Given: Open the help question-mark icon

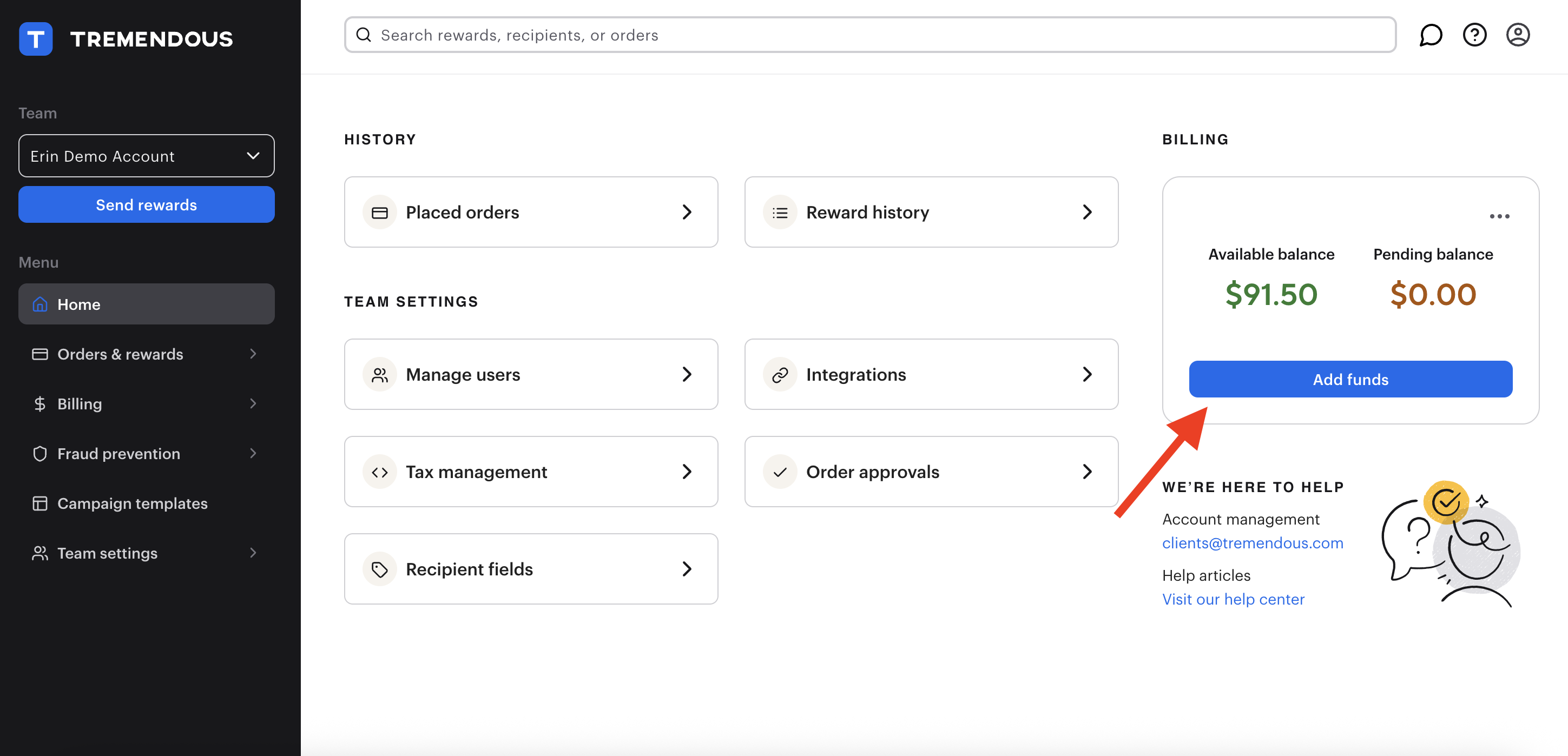Looking at the screenshot, I should [x=1474, y=35].
